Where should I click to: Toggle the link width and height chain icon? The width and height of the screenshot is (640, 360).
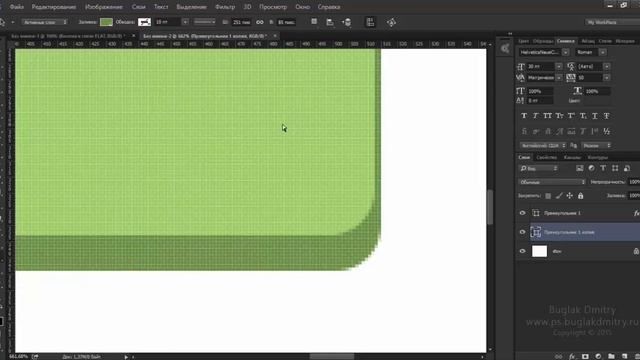click(x=260, y=22)
